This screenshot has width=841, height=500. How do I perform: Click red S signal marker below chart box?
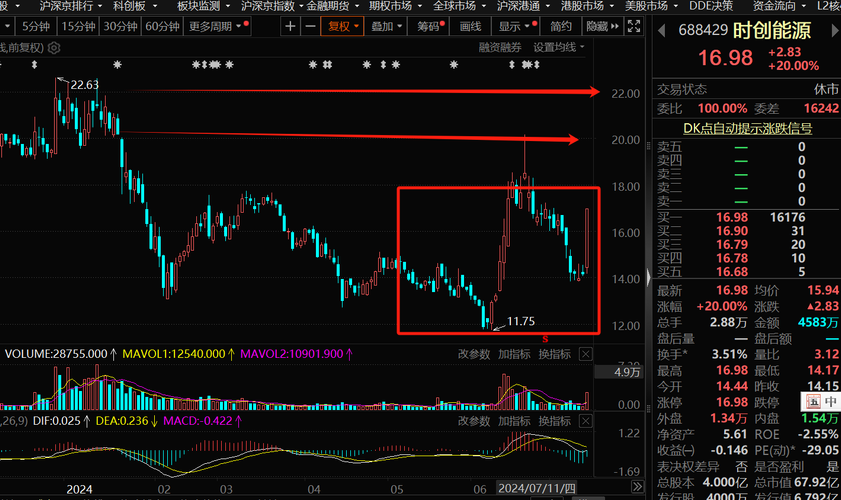[x=545, y=339]
